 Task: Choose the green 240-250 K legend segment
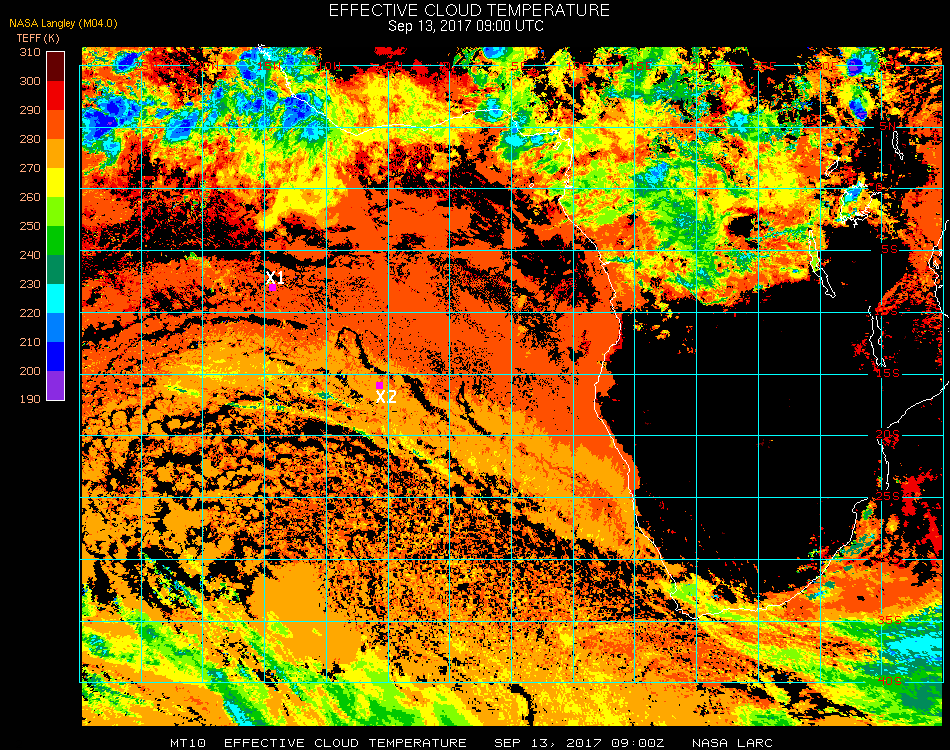pyautogui.click(x=55, y=241)
